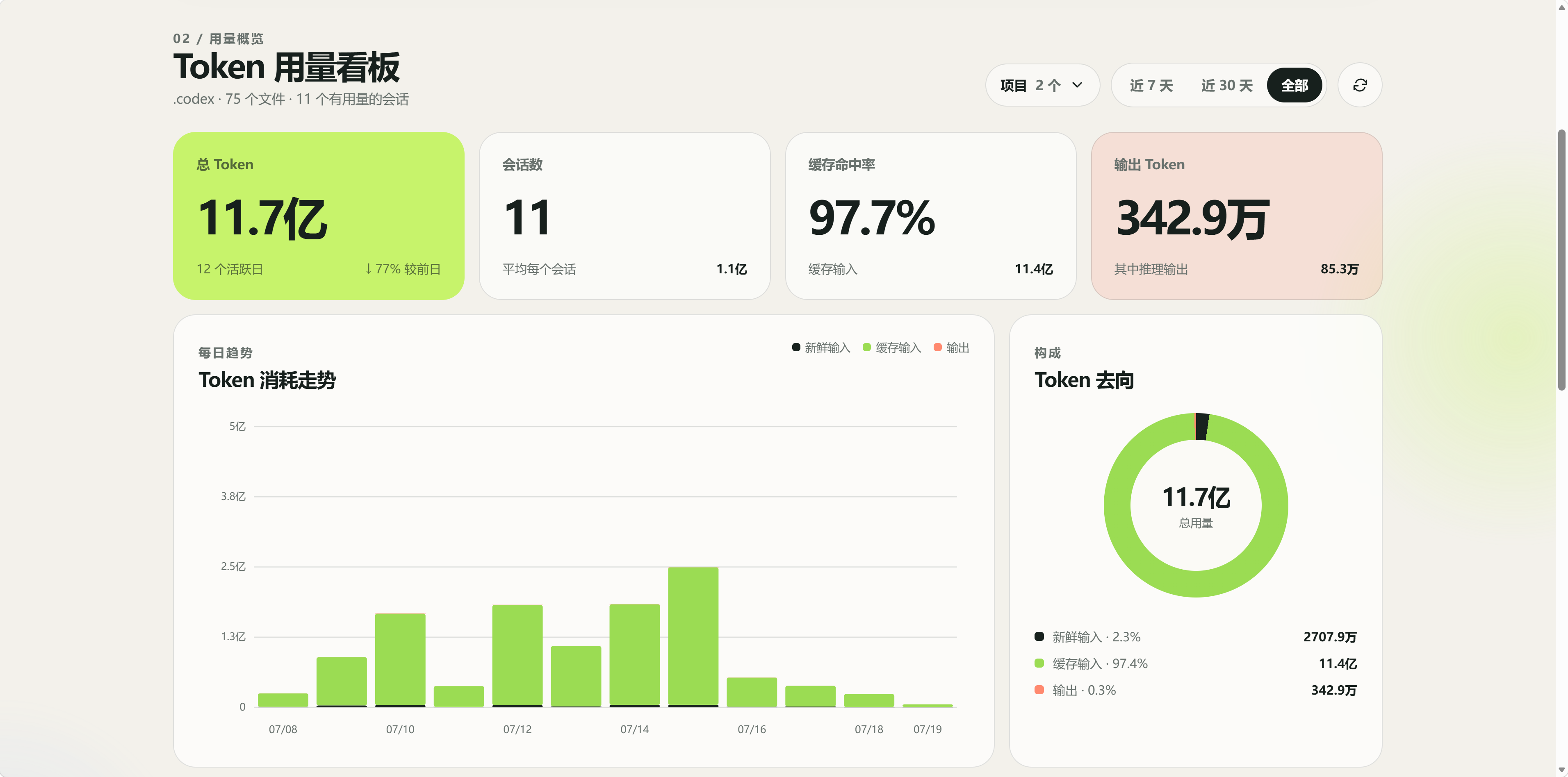Screen dimensions: 1568x777
Task: Click the scrollbar down arrow
Action: (1562, 771)
